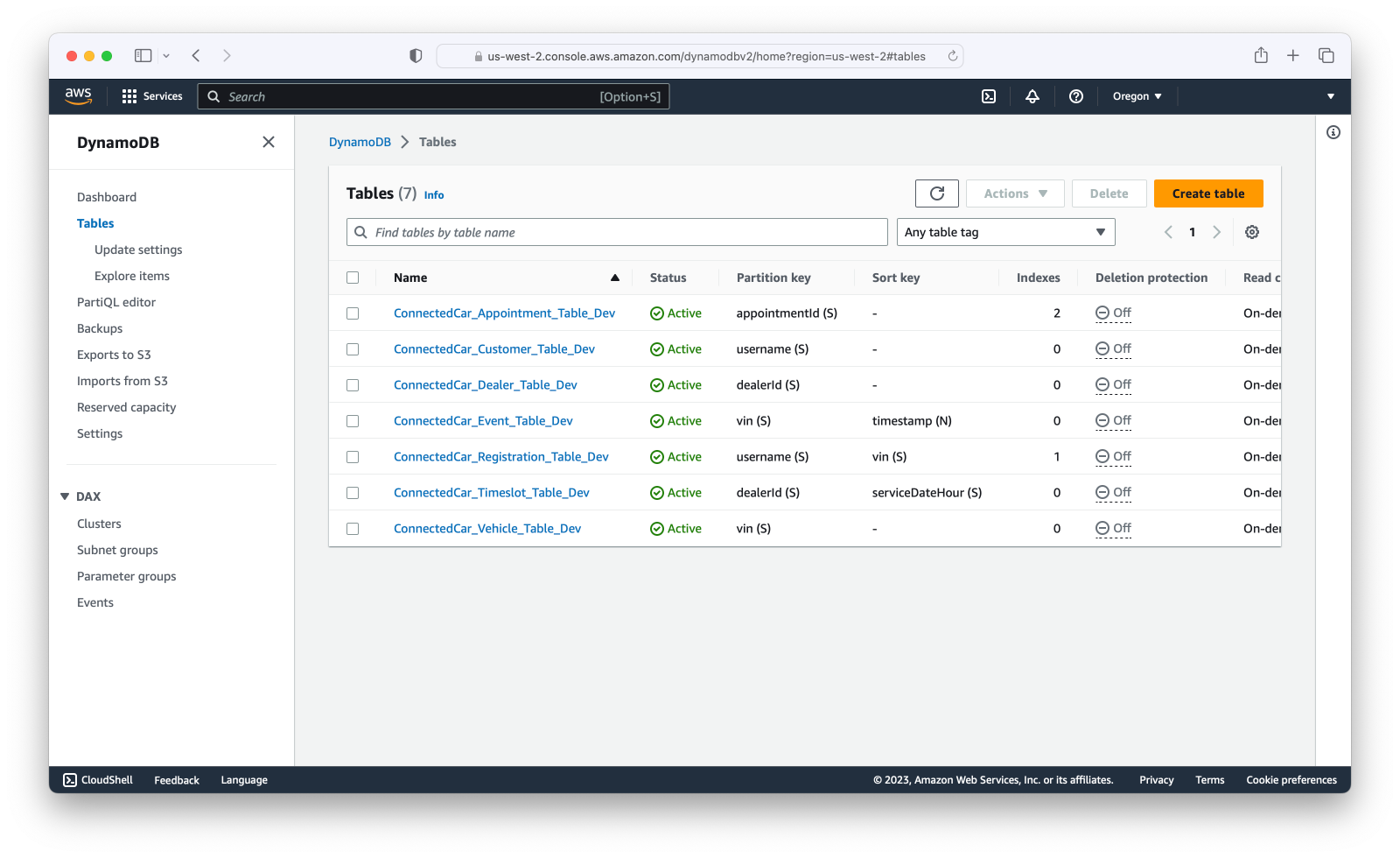Open Parameter groups under DAX
The width and height of the screenshot is (1400, 858).
[x=127, y=576]
